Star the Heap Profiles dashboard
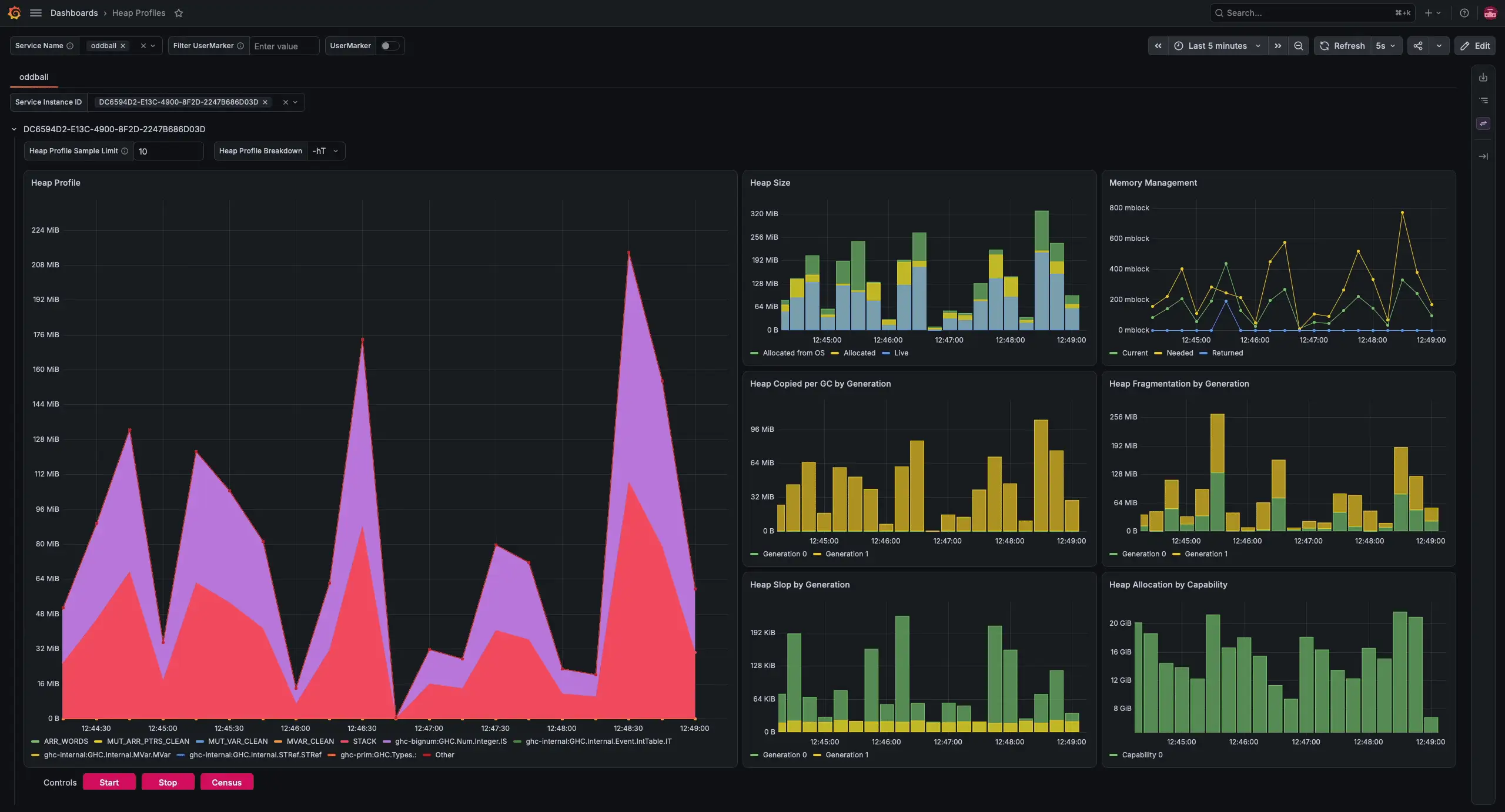This screenshot has height=812, width=1505. 179,13
